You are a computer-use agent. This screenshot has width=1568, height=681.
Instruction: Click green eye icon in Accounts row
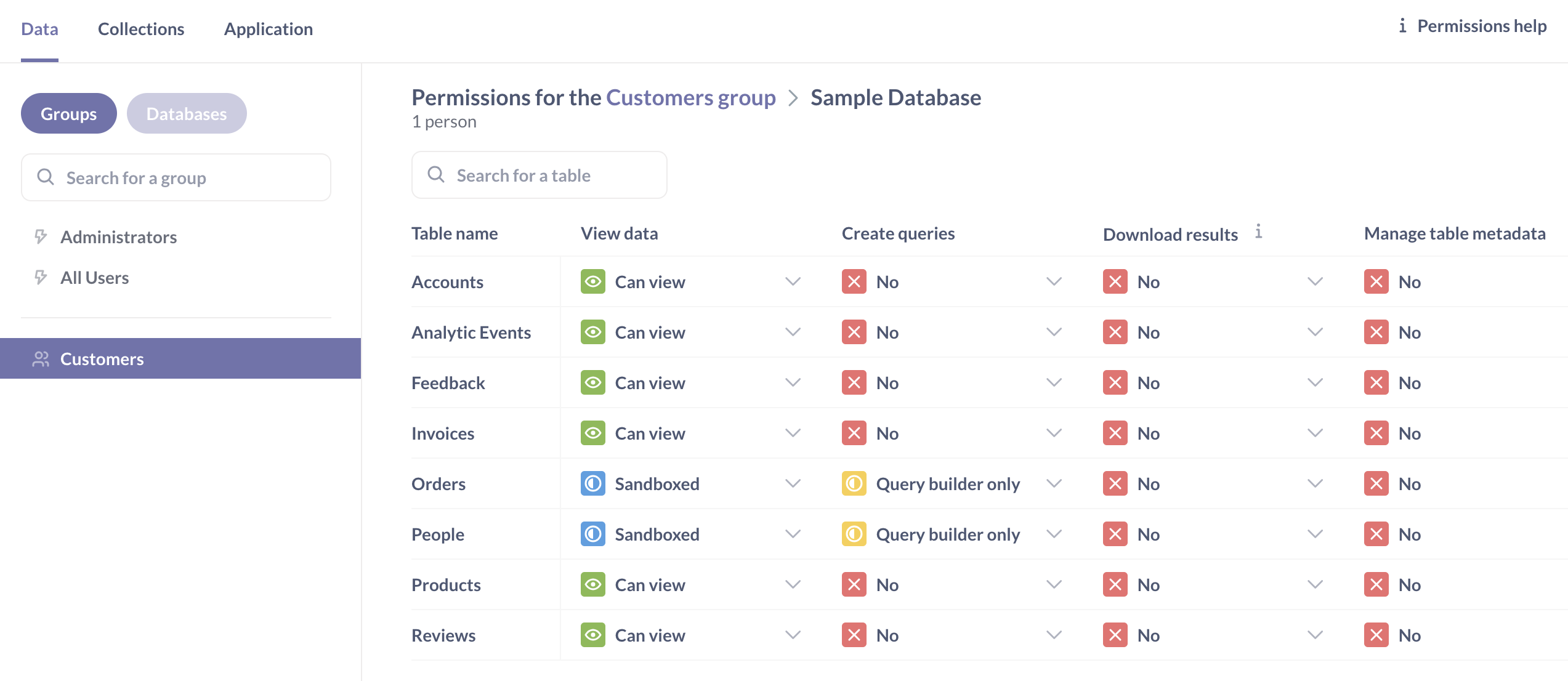pos(592,281)
